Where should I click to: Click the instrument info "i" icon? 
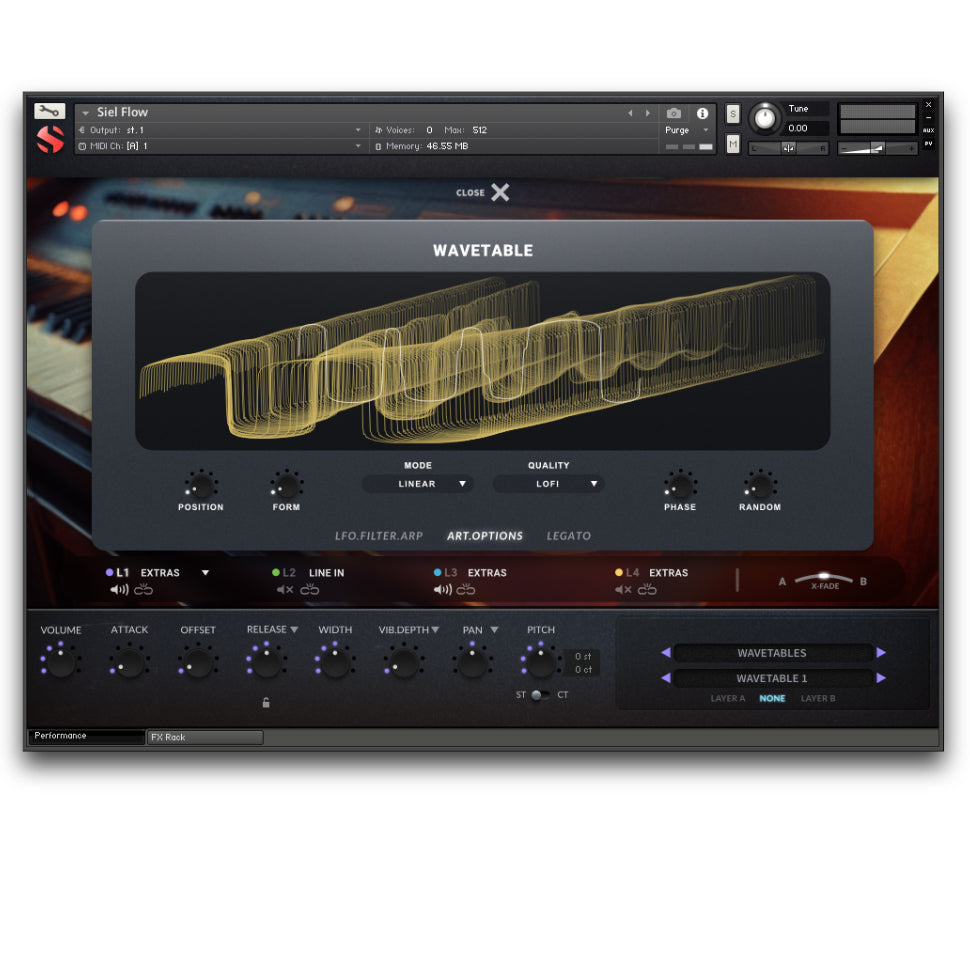click(703, 114)
